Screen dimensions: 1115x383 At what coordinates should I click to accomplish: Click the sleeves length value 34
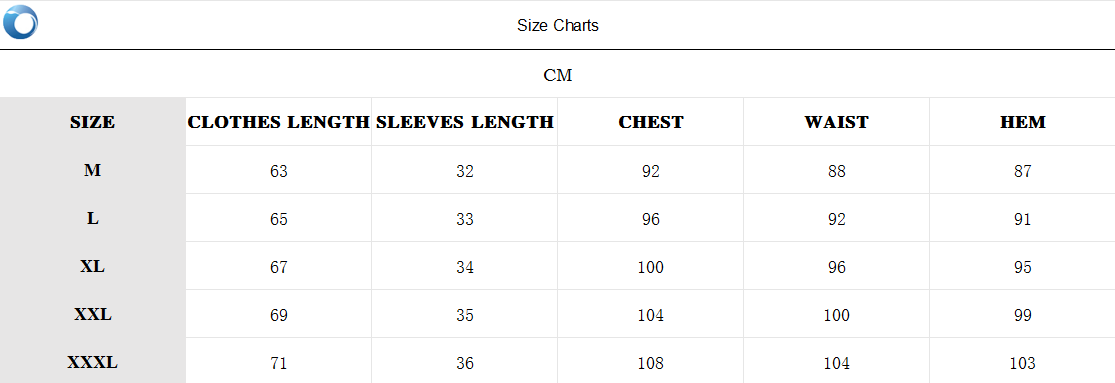[x=464, y=268]
